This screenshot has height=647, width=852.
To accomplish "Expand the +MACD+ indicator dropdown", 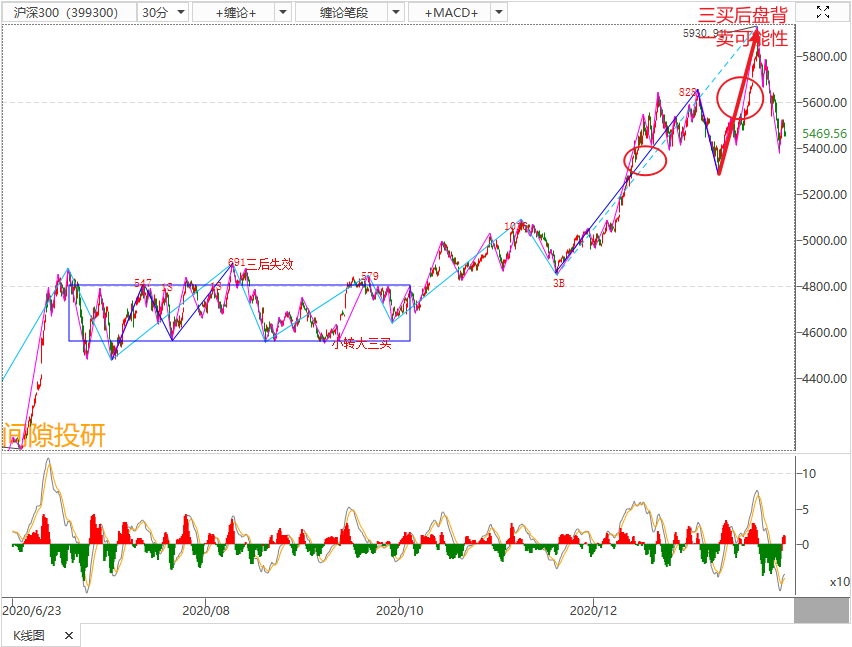I will point(497,13).
